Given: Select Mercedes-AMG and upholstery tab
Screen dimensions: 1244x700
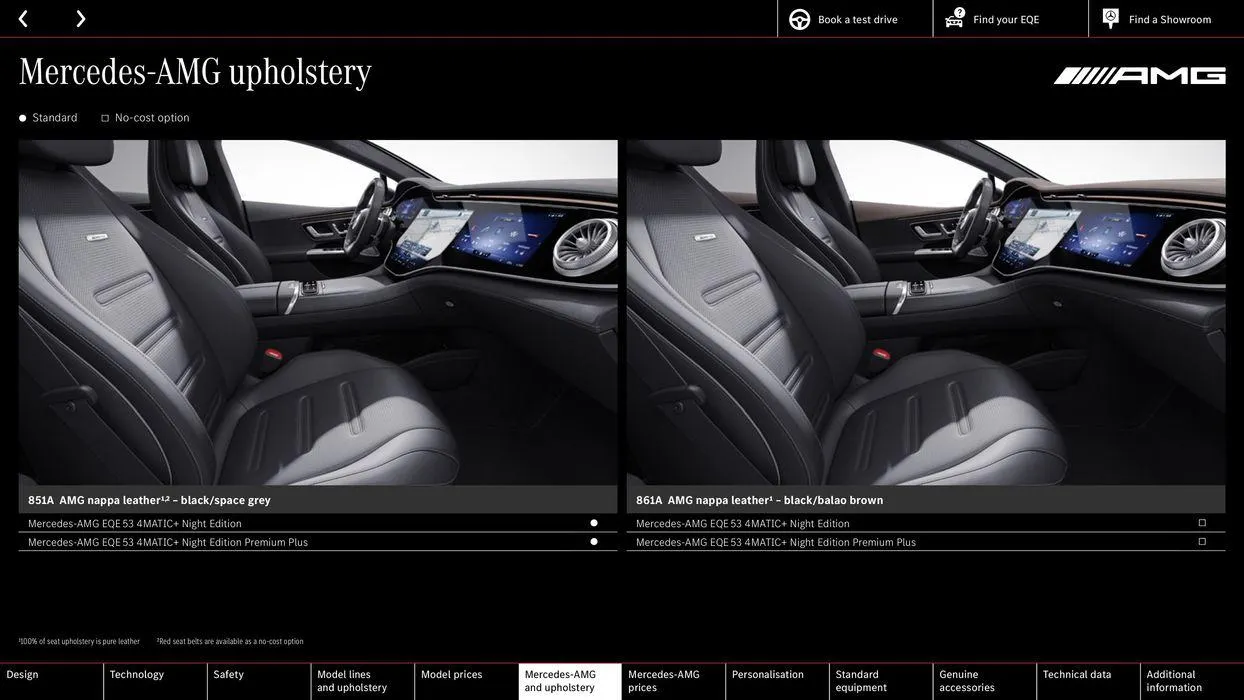Looking at the screenshot, I should coord(570,682).
